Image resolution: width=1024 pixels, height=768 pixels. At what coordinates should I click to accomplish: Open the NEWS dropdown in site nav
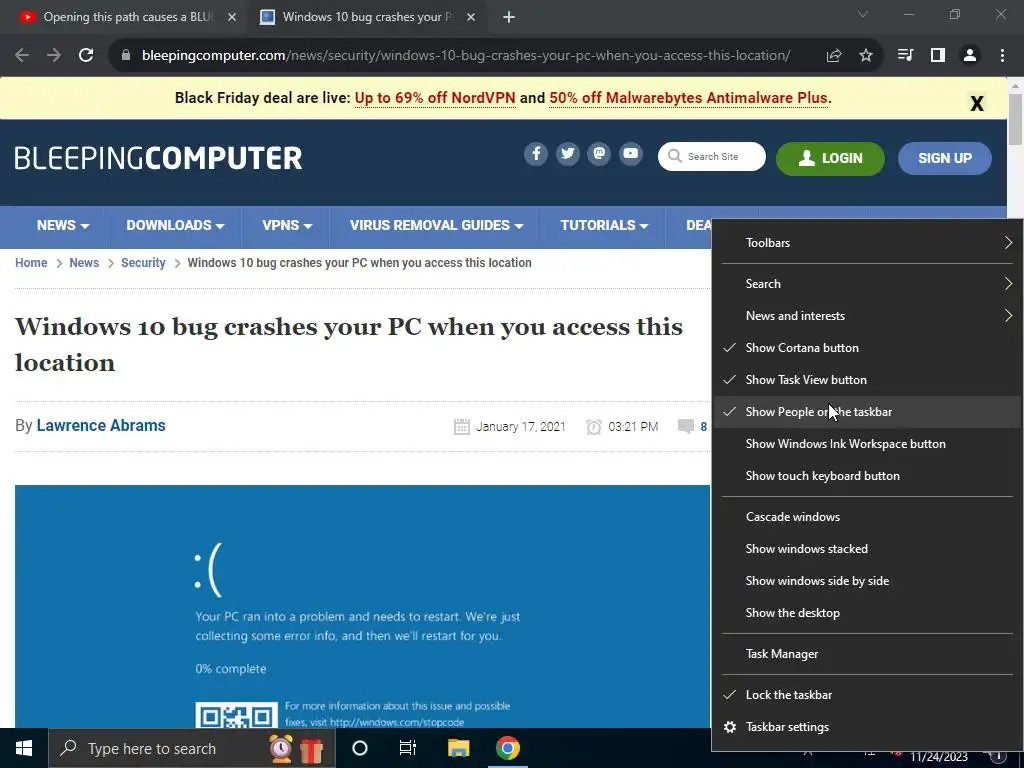[63, 225]
